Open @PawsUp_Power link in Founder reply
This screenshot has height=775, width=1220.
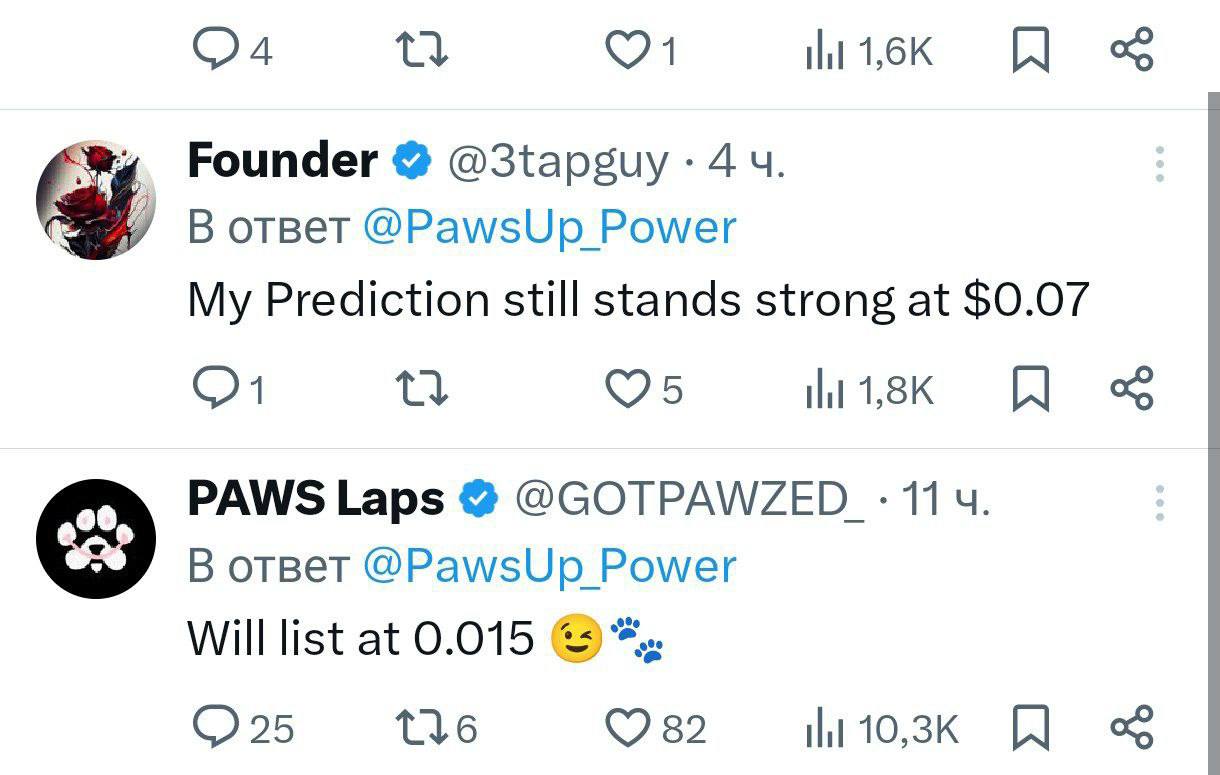point(549,228)
